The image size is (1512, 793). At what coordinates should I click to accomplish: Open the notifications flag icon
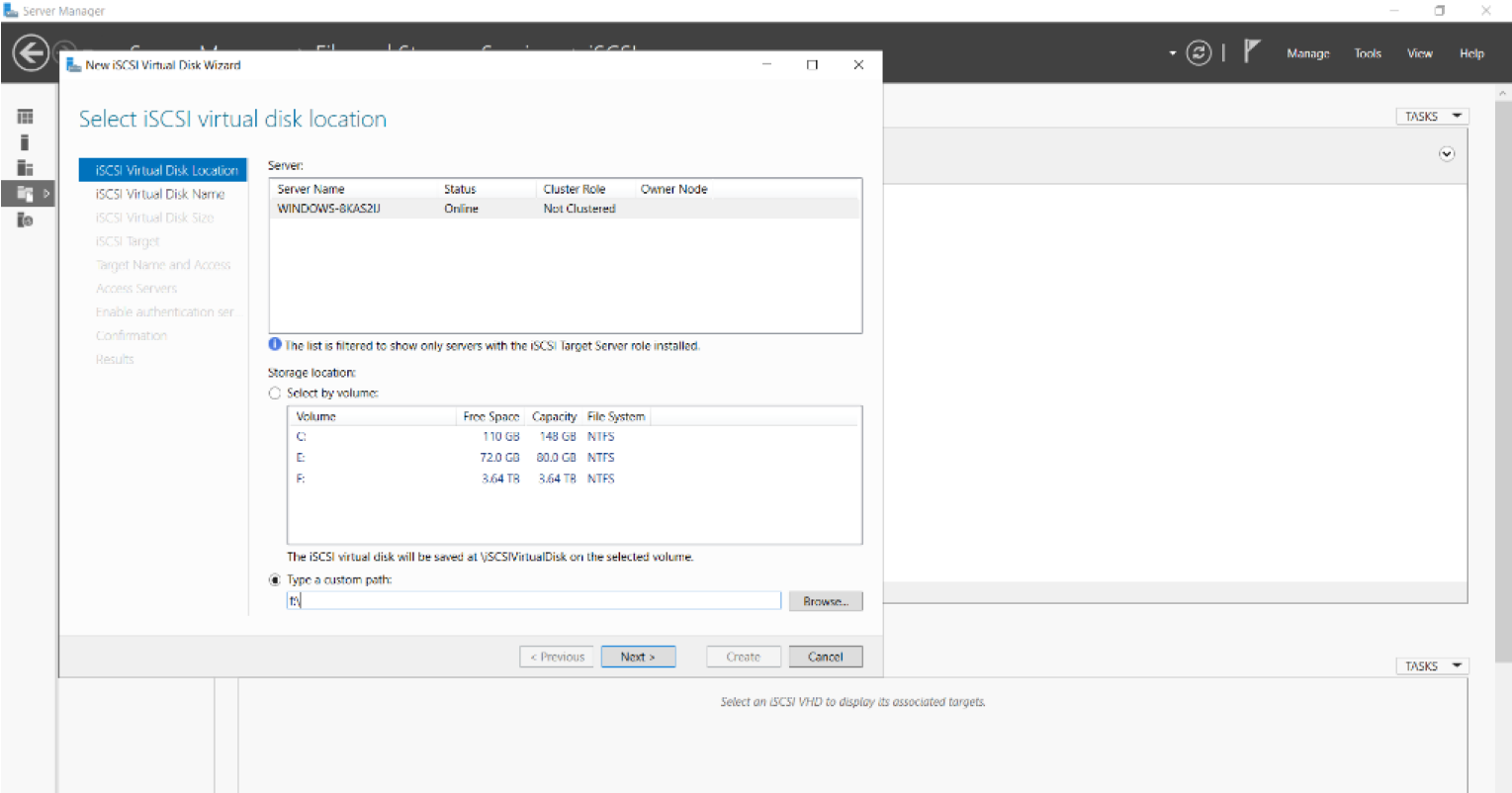point(1252,51)
